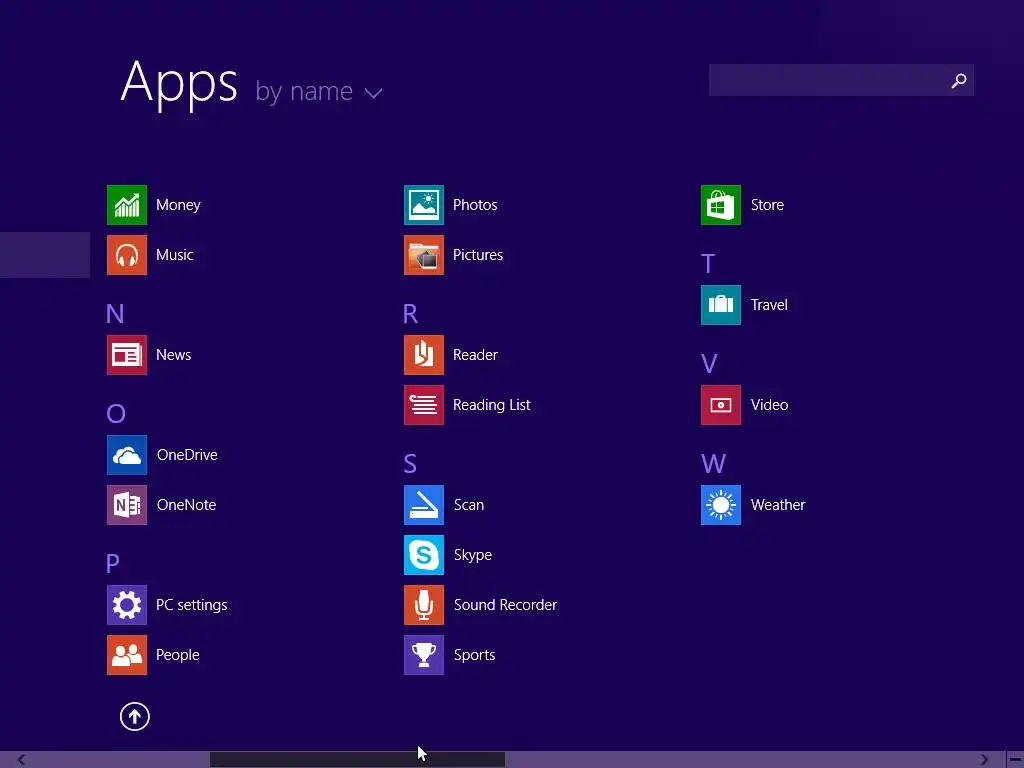Open the Sound Recorder microphone icon
1024x768 pixels.
pyautogui.click(x=424, y=605)
